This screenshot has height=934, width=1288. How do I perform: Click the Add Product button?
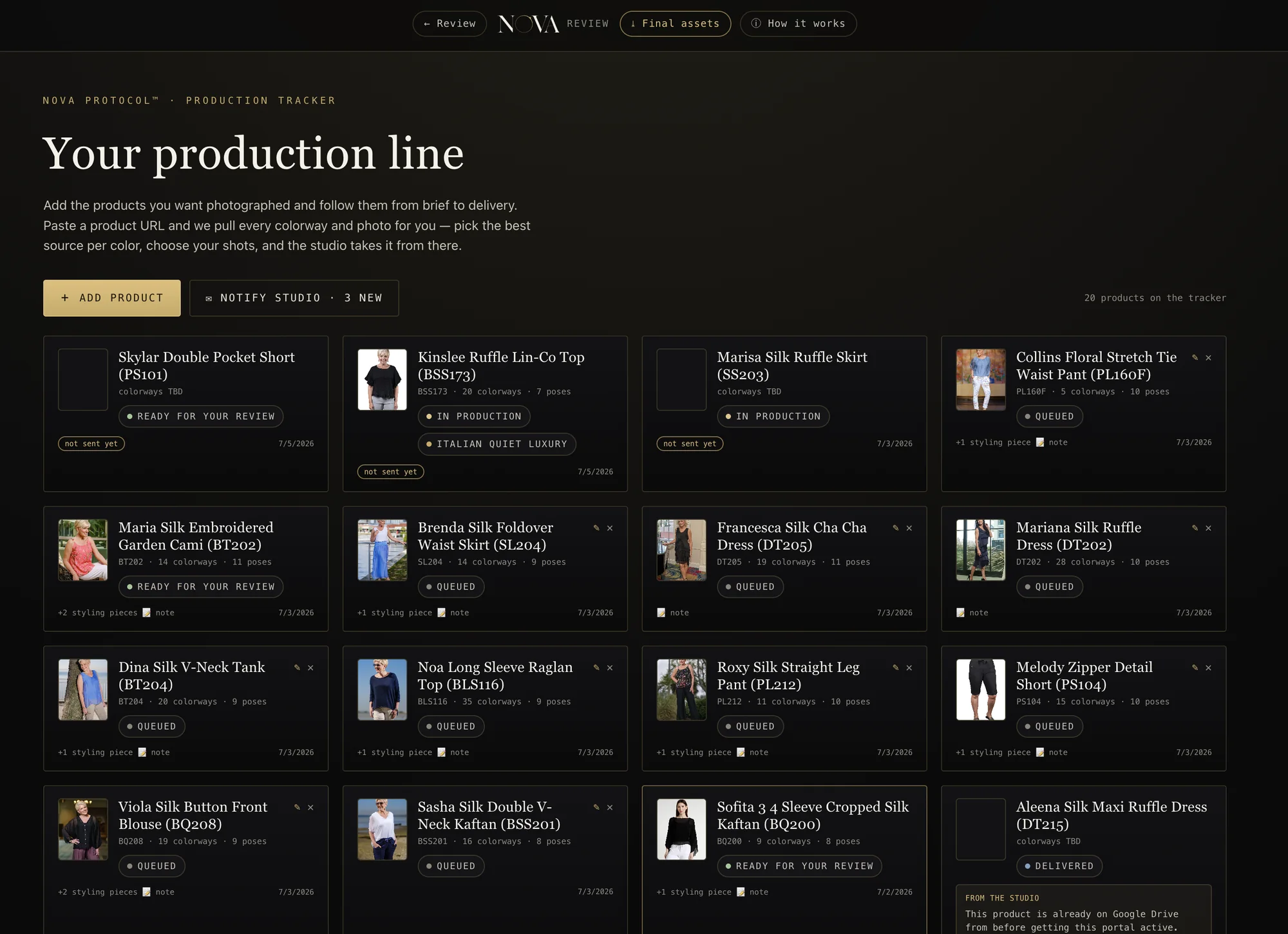click(112, 298)
